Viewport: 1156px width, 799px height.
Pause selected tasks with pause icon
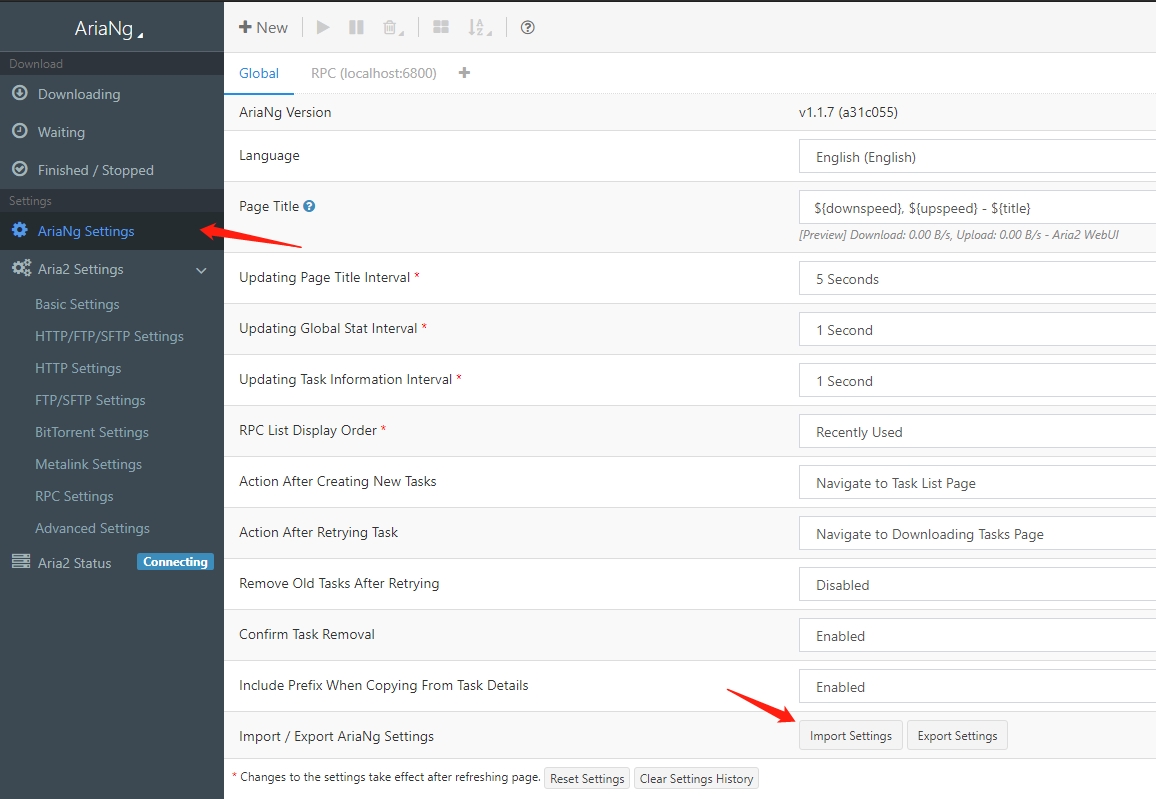pyautogui.click(x=356, y=27)
